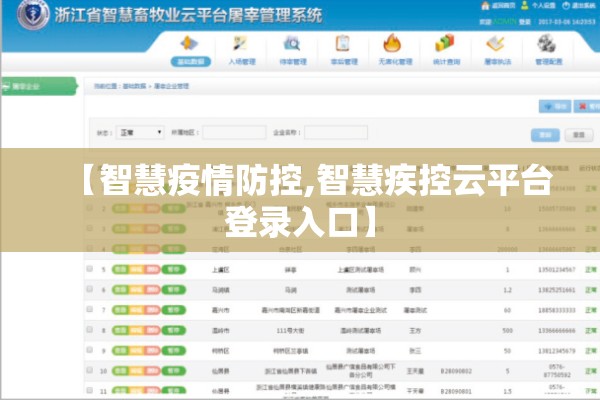Viewport: 600px width, 400px height.
Task: Open the 基础数据 diamond icon
Action: [190, 43]
